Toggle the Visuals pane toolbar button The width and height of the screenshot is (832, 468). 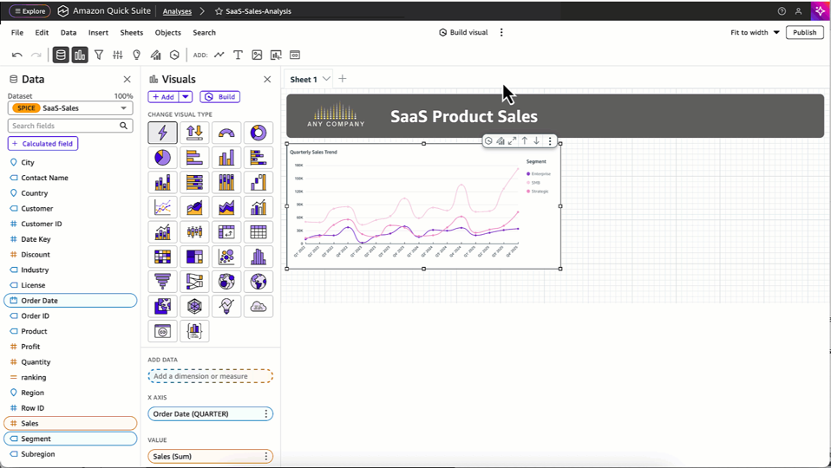pos(80,55)
